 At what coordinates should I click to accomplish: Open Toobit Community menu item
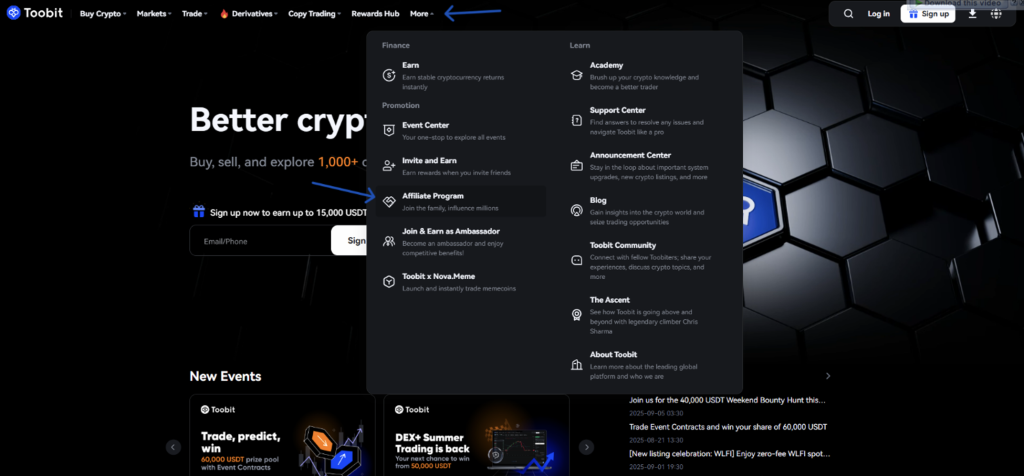(x=648, y=260)
